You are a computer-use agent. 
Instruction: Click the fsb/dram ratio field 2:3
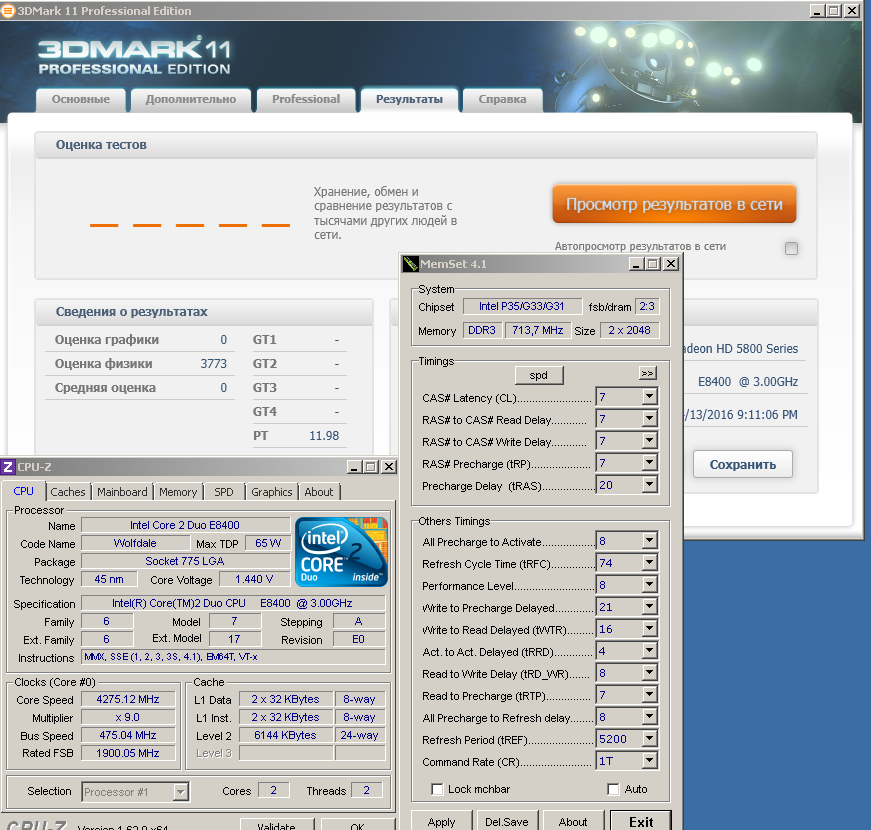[647, 306]
